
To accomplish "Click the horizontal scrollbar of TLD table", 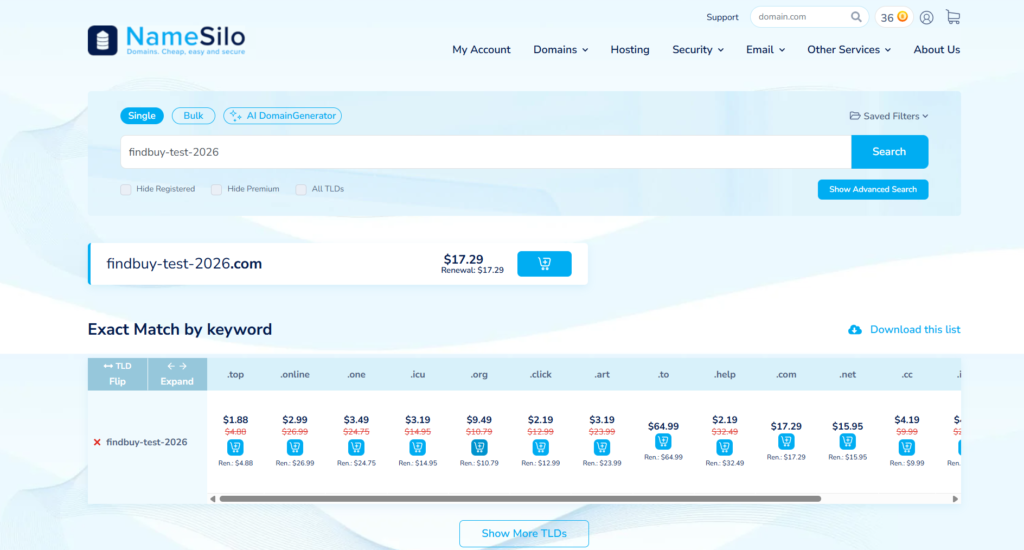I will [520, 499].
